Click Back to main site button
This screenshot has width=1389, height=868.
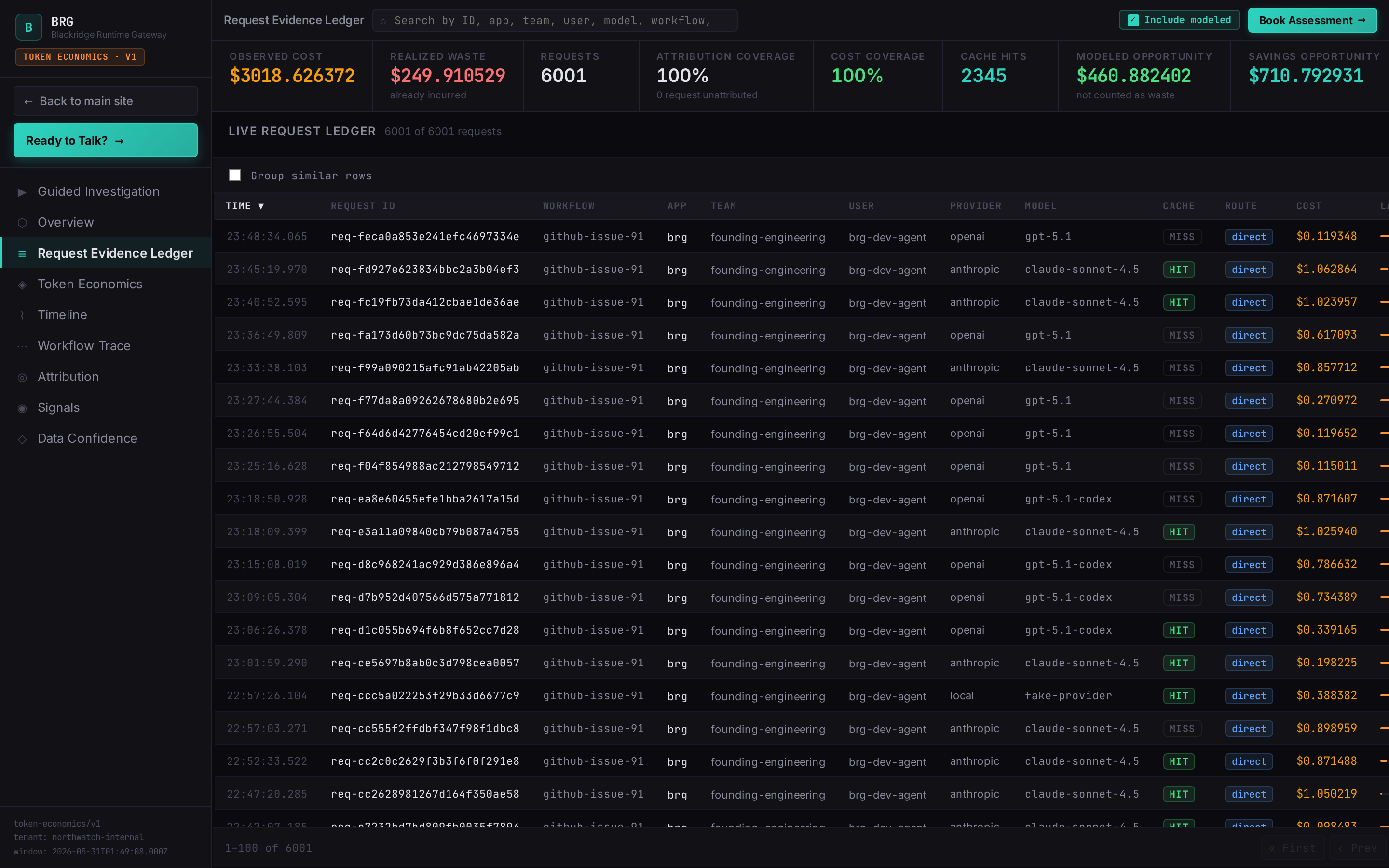pyautogui.click(x=106, y=101)
